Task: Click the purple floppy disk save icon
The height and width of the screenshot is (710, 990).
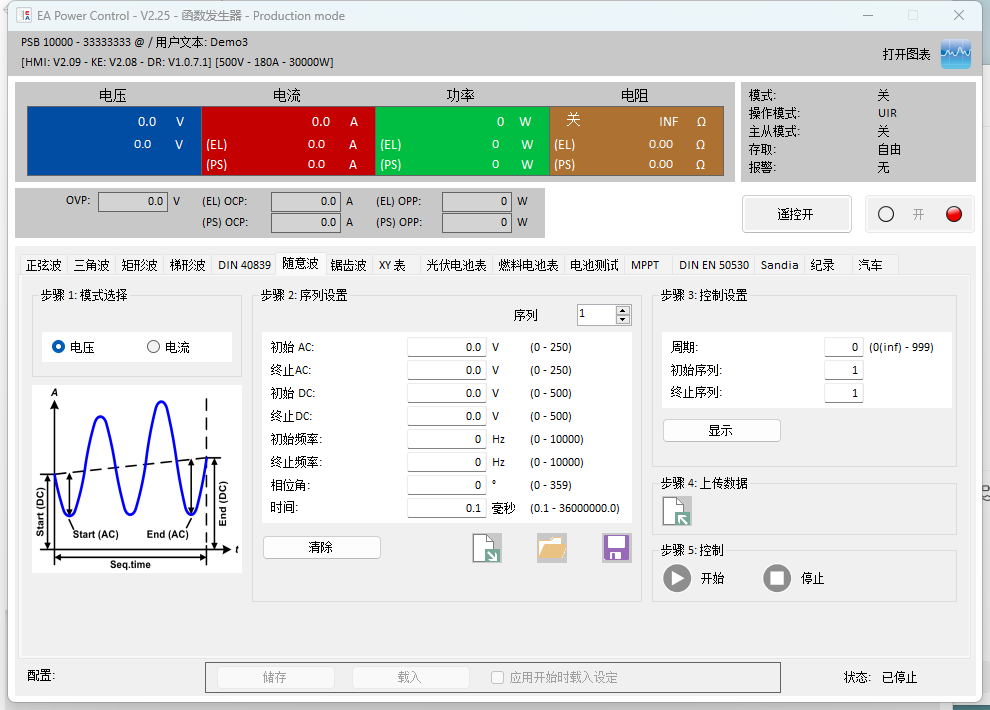Action: click(x=617, y=547)
